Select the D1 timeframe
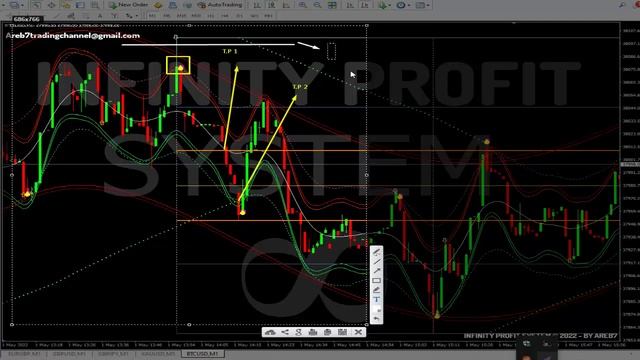The width and height of the screenshot is (640, 360). [240, 16]
